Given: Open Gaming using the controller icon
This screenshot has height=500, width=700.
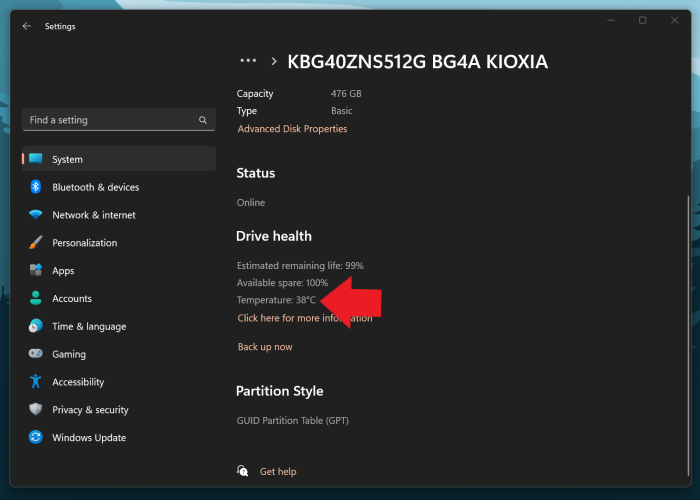Looking at the screenshot, I should (x=36, y=354).
